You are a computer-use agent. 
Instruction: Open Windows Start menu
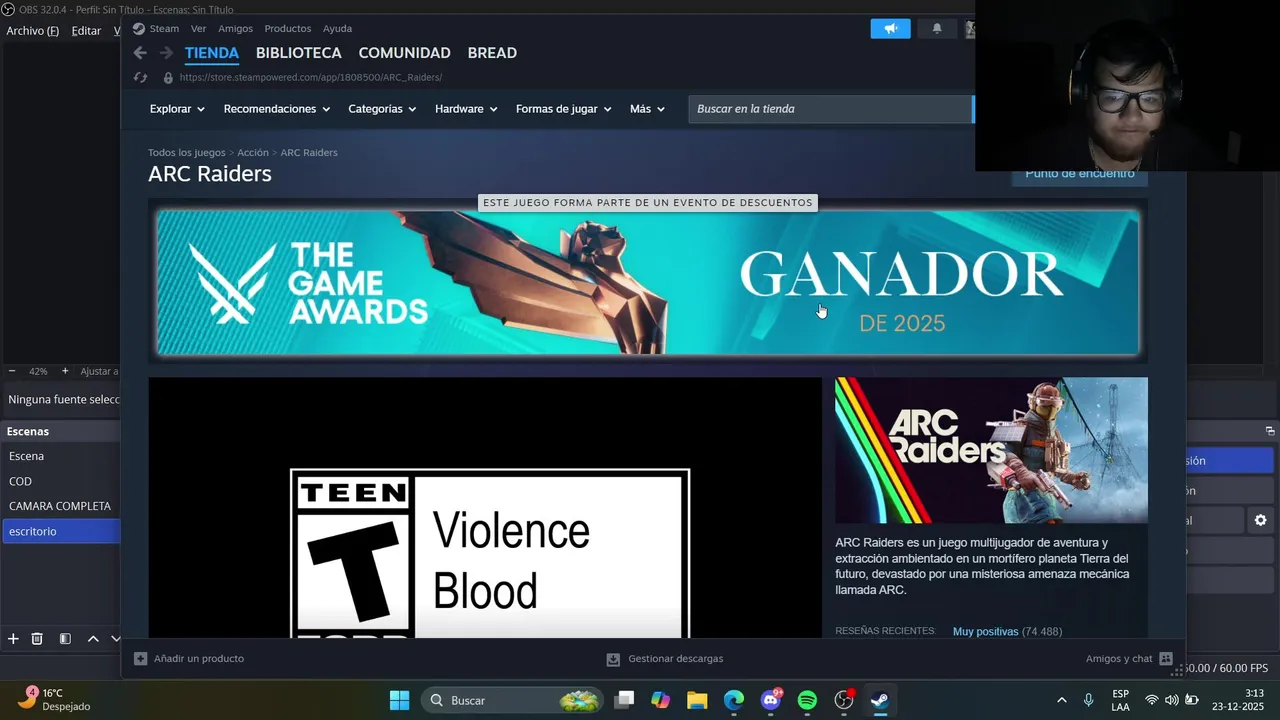[x=399, y=700]
